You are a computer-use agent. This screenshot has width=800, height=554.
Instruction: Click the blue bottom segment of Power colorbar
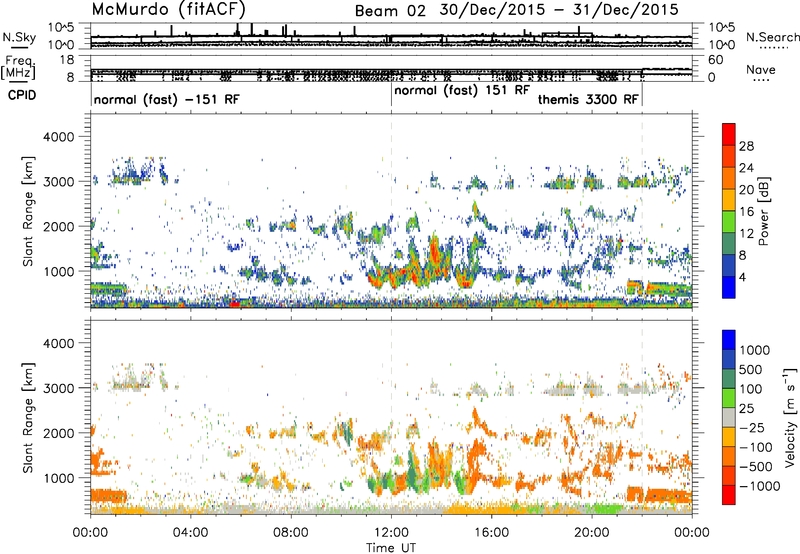tap(729, 287)
